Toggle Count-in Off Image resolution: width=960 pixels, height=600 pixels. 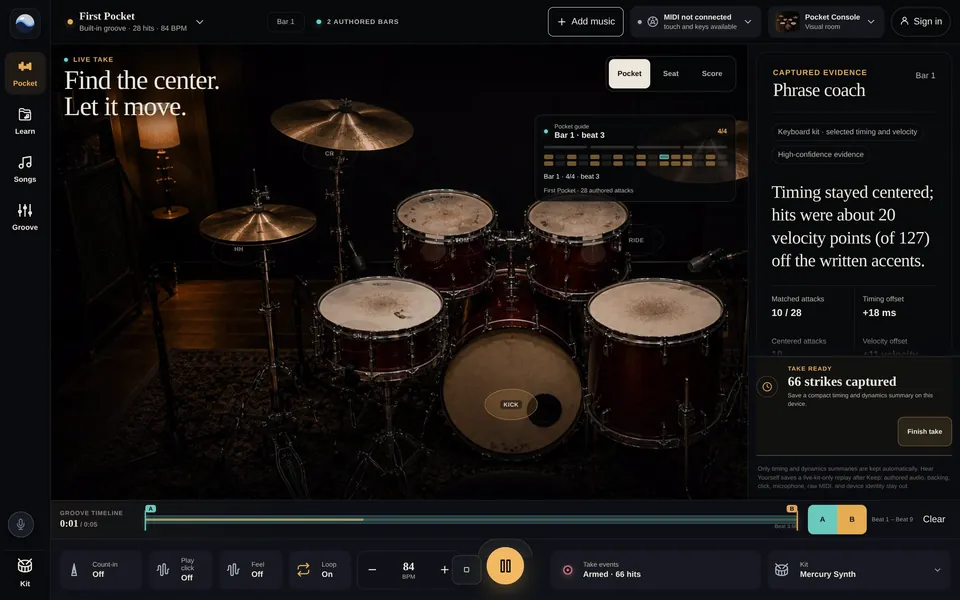coord(101,569)
